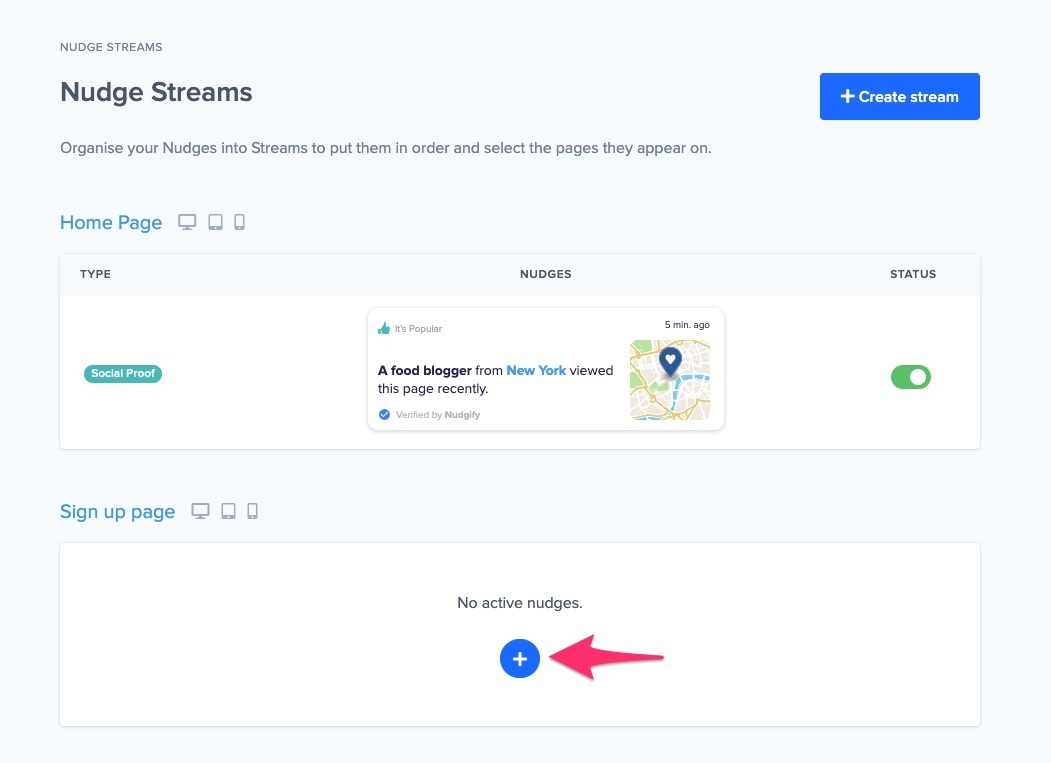Click the NUDGE STREAMS breadcrumb label
The image size is (1051, 763).
(111, 47)
